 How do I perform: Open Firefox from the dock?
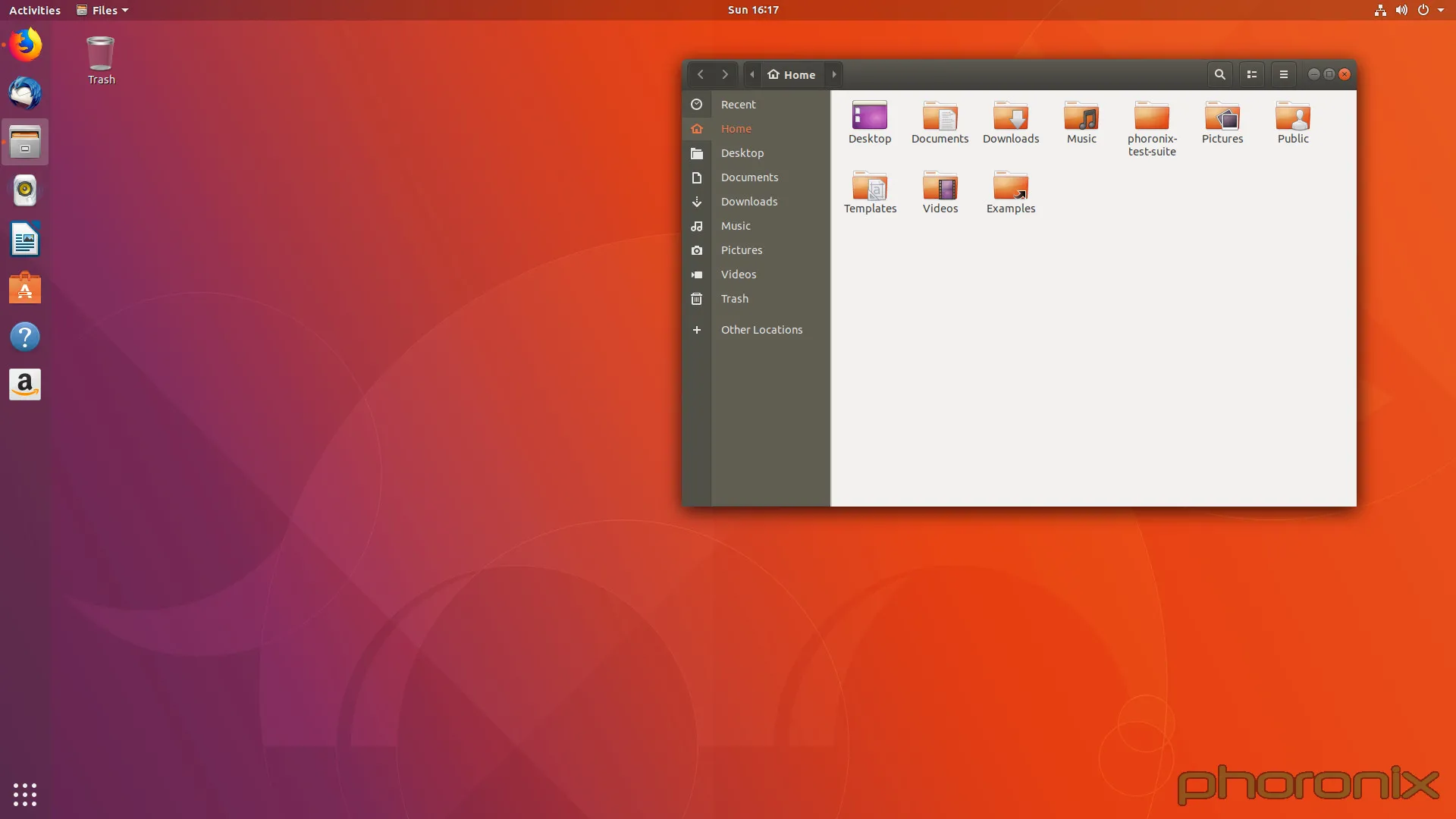pos(25,45)
